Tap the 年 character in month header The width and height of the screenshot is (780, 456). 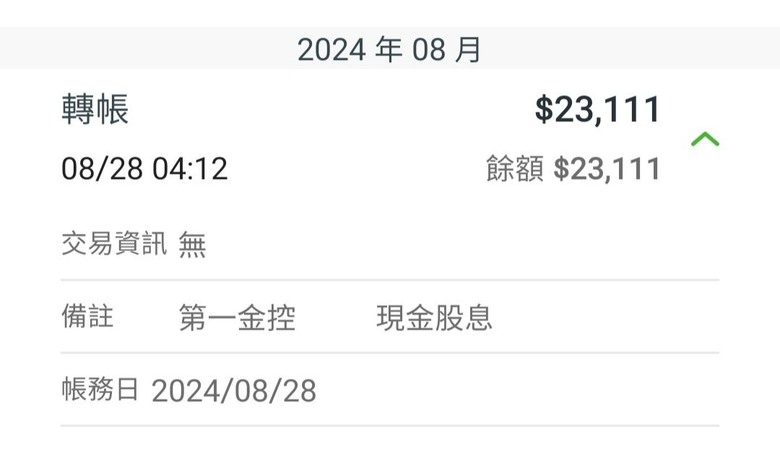pos(389,49)
